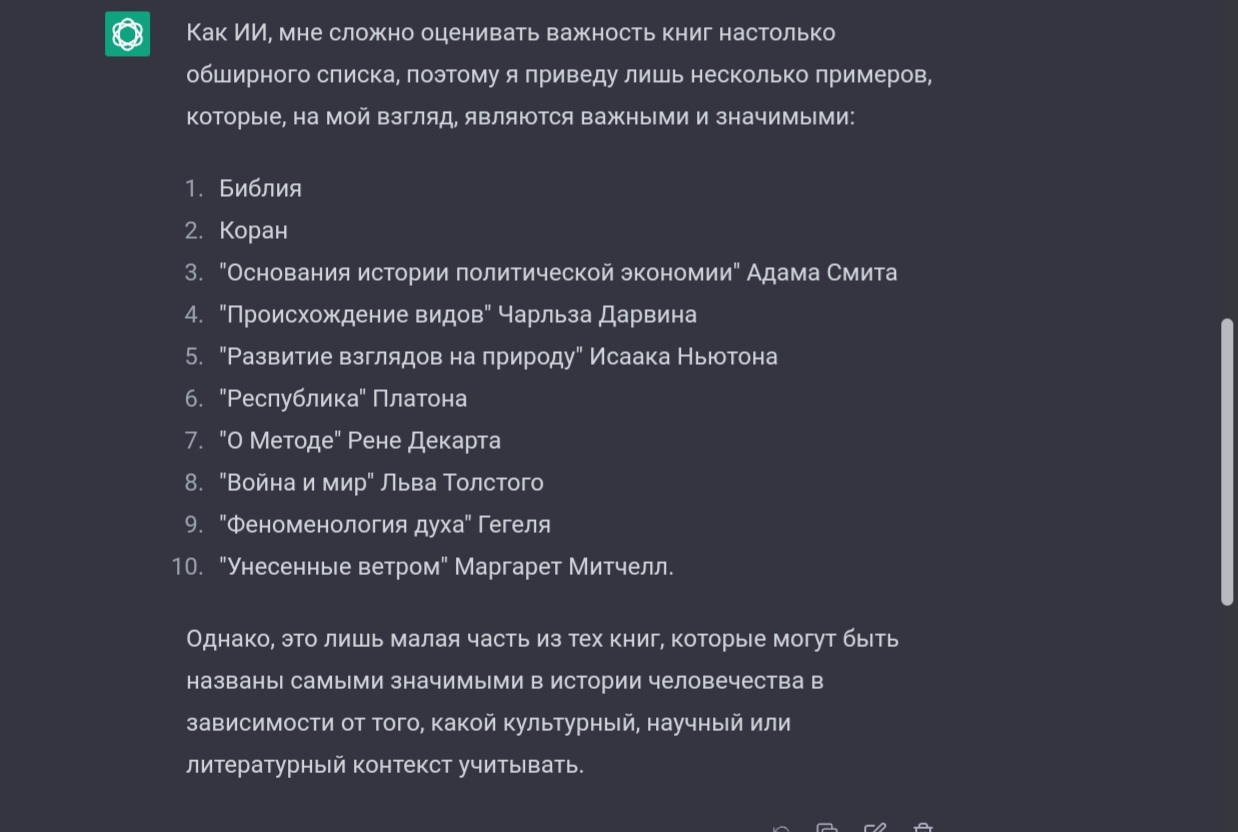
Task: Click the opening paragraph starting 'Как ИИ'
Action: (559, 75)
